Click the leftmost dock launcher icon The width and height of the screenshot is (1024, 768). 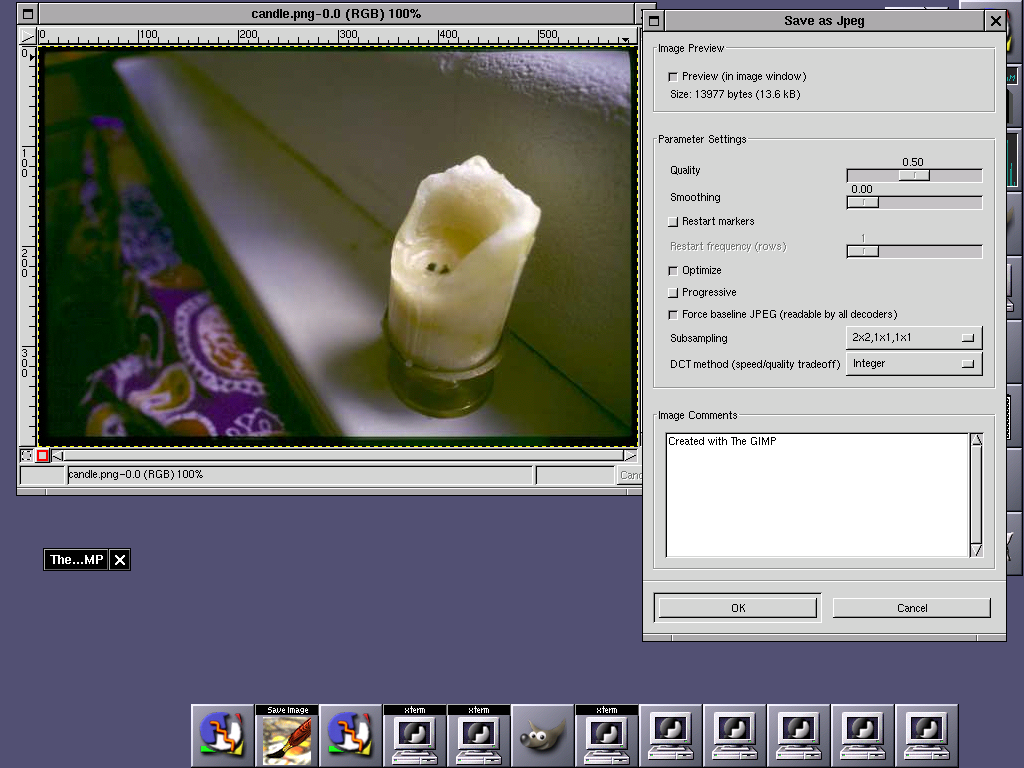(223, 737)
